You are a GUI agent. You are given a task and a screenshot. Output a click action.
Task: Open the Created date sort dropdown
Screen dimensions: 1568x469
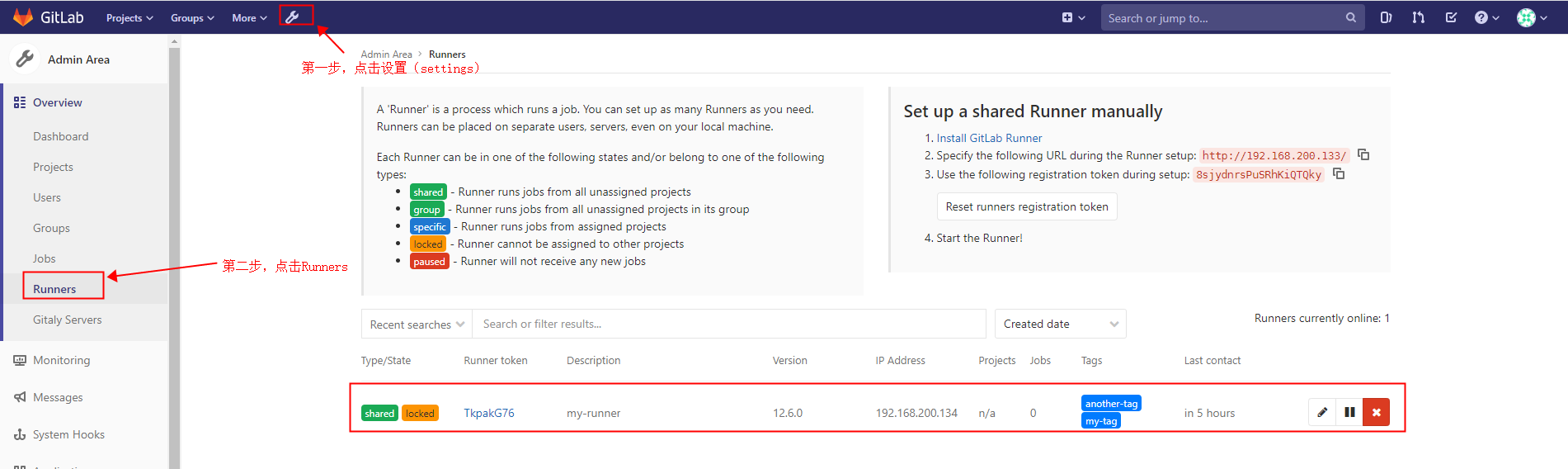click(1060, 324)
